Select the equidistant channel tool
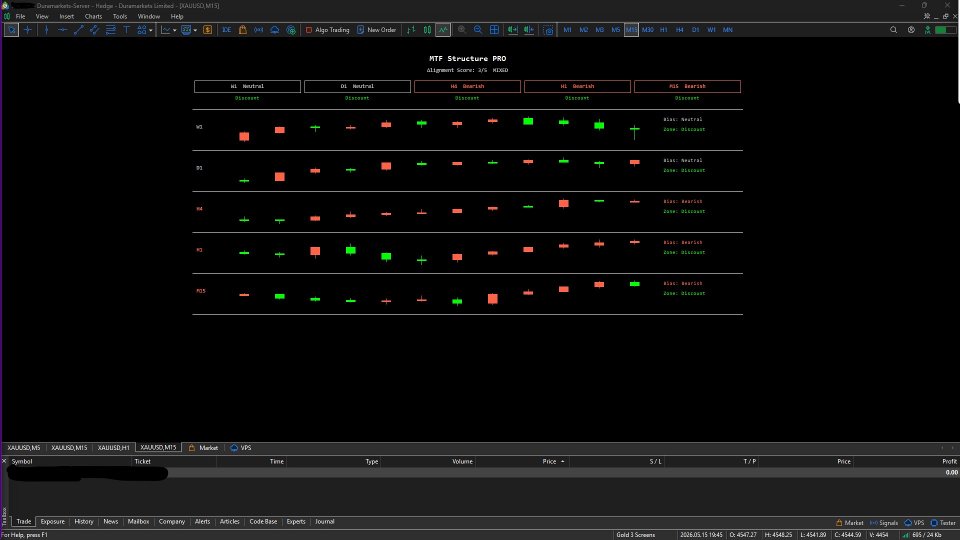960x540 pixels. click(94, 29)
